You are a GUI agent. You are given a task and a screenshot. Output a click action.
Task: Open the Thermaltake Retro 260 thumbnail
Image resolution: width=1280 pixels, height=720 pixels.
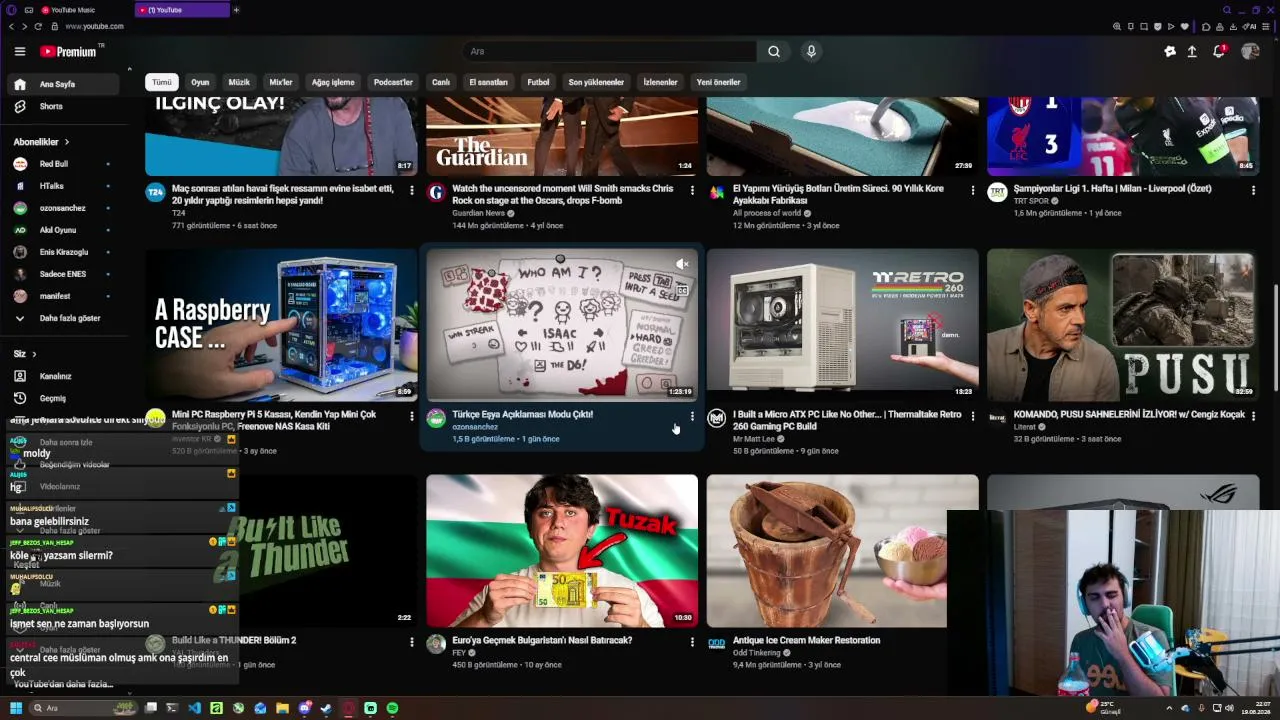(842, 324)
